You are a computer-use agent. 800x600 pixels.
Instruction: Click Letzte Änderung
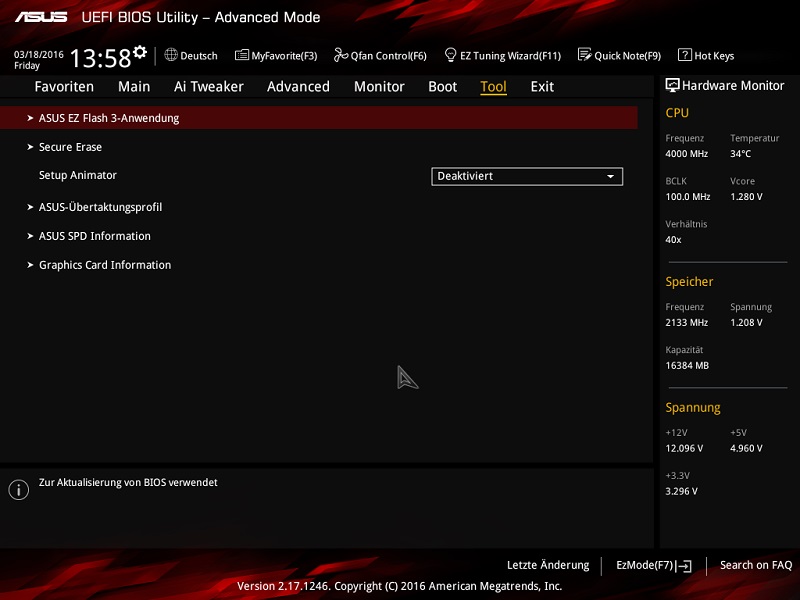tap(548, 565)
